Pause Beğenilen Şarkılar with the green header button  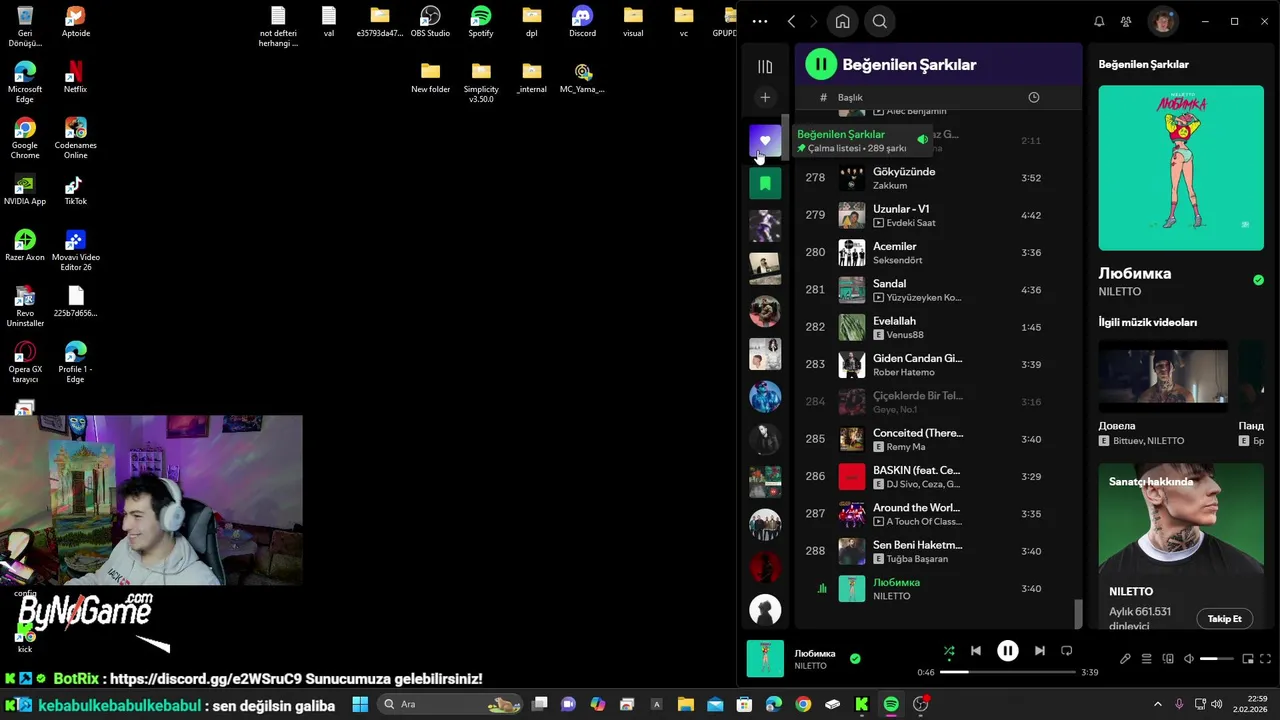pyautogui.click(x=821, y=64)
